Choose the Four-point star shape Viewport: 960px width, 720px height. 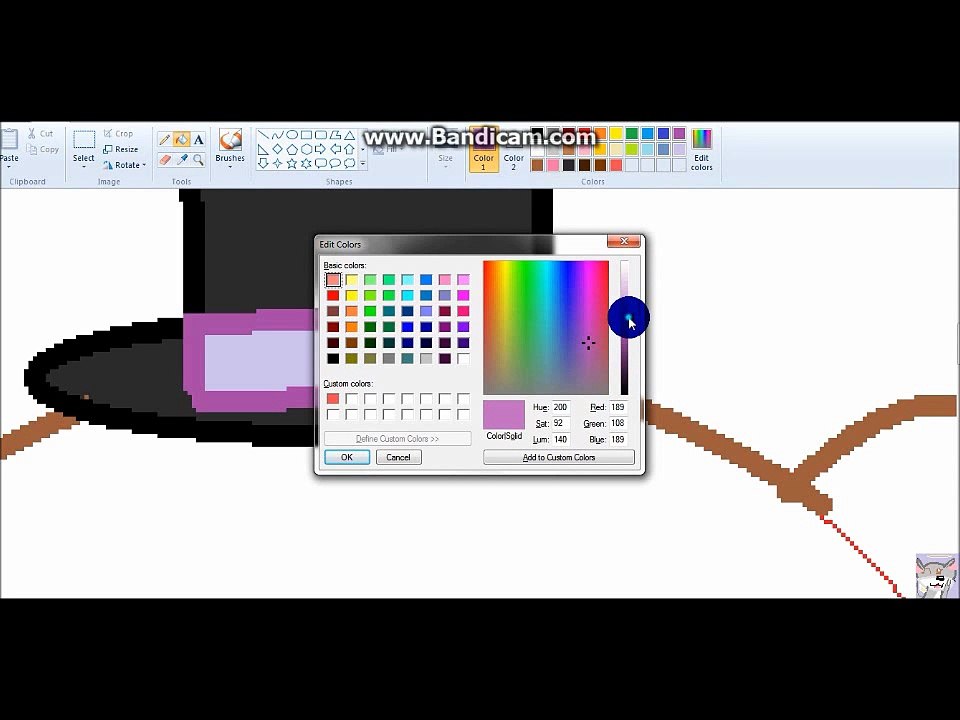[x=278, y=163]
